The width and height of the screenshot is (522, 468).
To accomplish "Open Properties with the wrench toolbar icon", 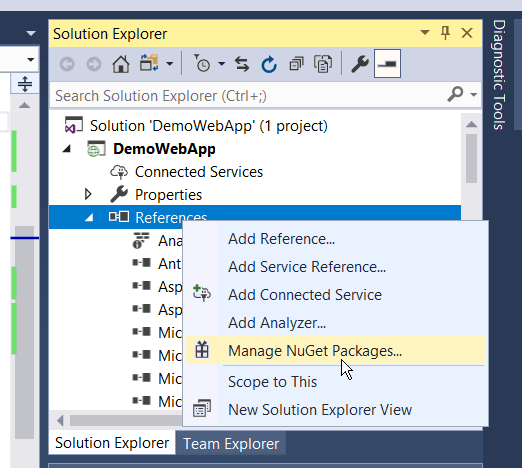I will point(360,64).
